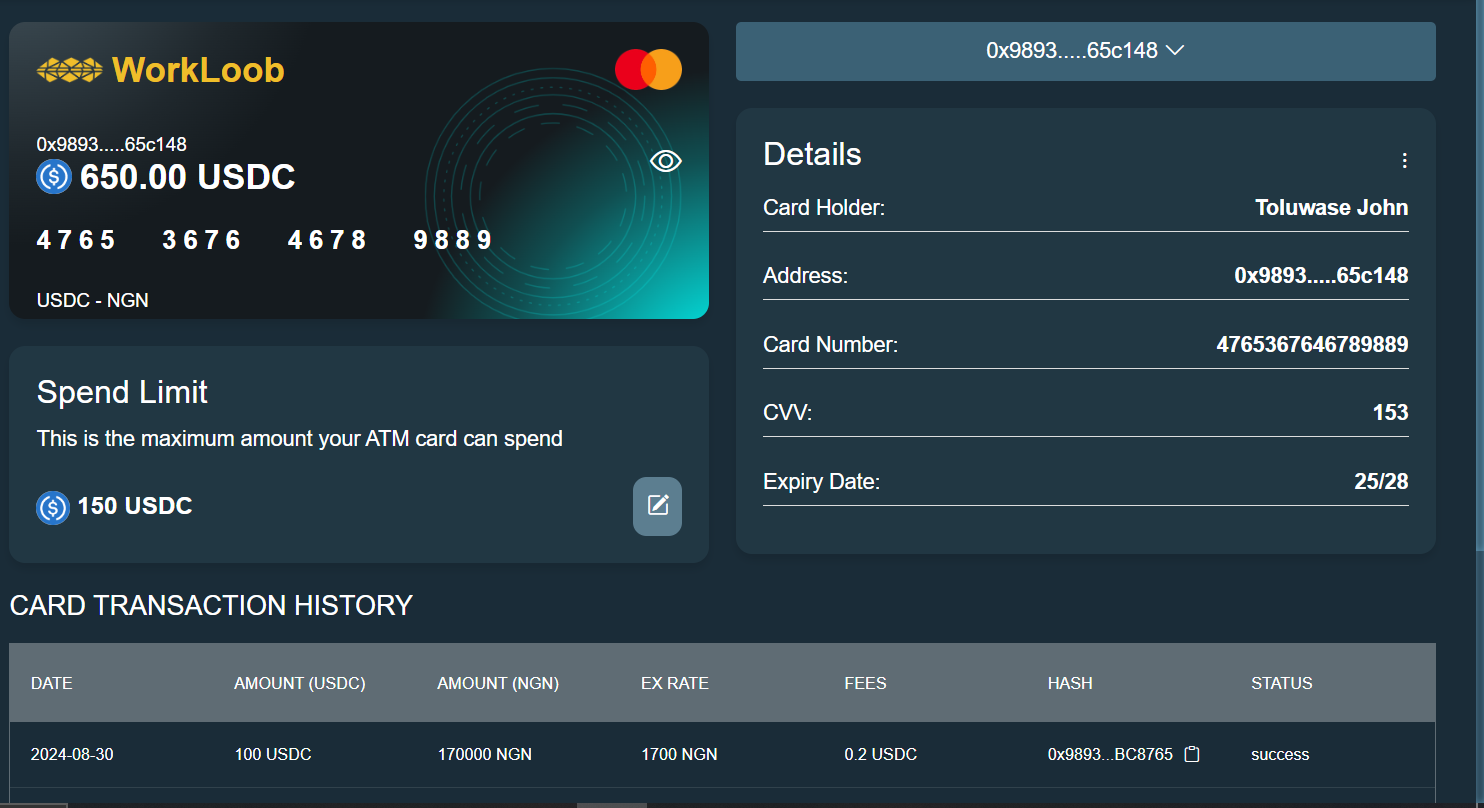This screenshot has height=808, width=1484.
Task: Click the 1700 NGN exchange rate cell
Action: (x=679, y=755)
